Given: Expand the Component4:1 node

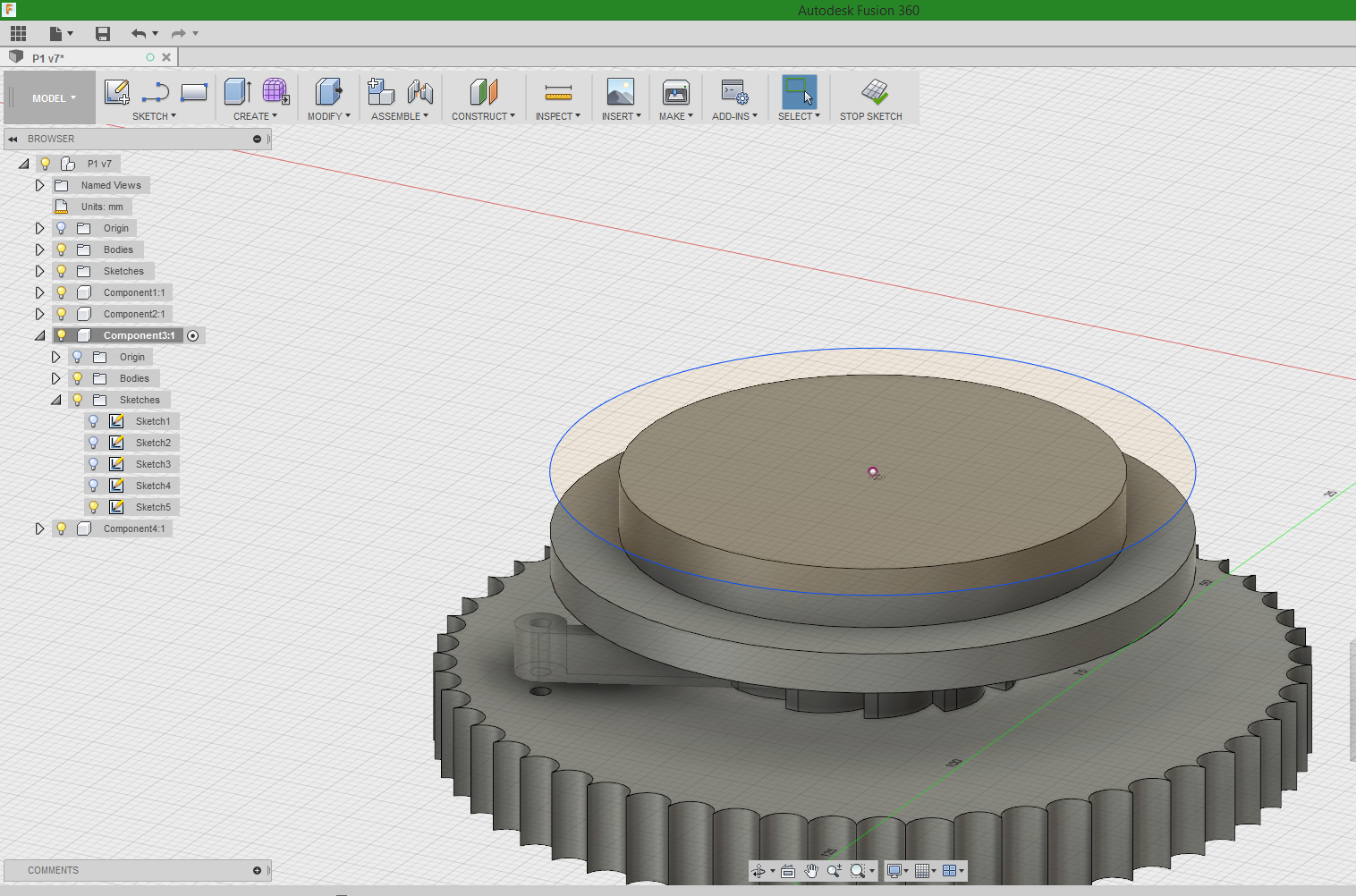Looking at the screenshot, I should coord(39,528).
